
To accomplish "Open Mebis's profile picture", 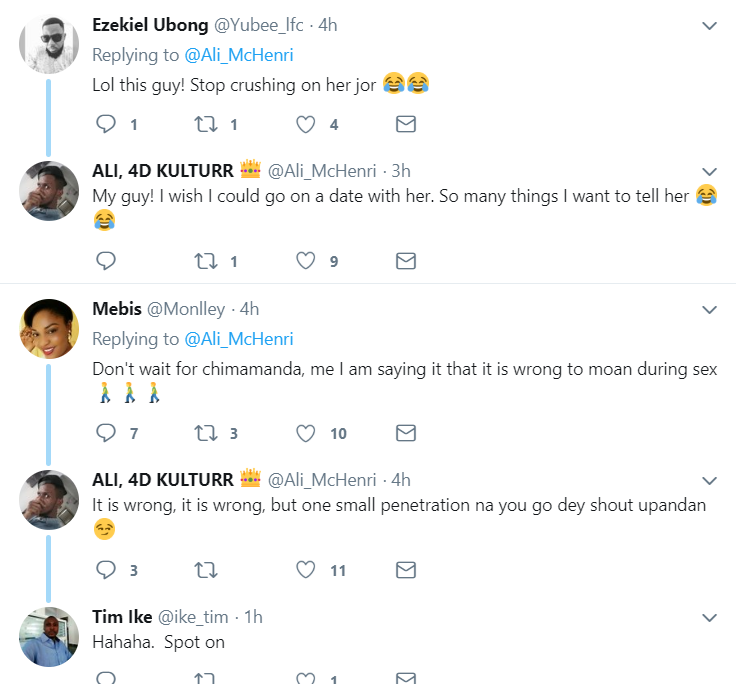I will [49, 329].
